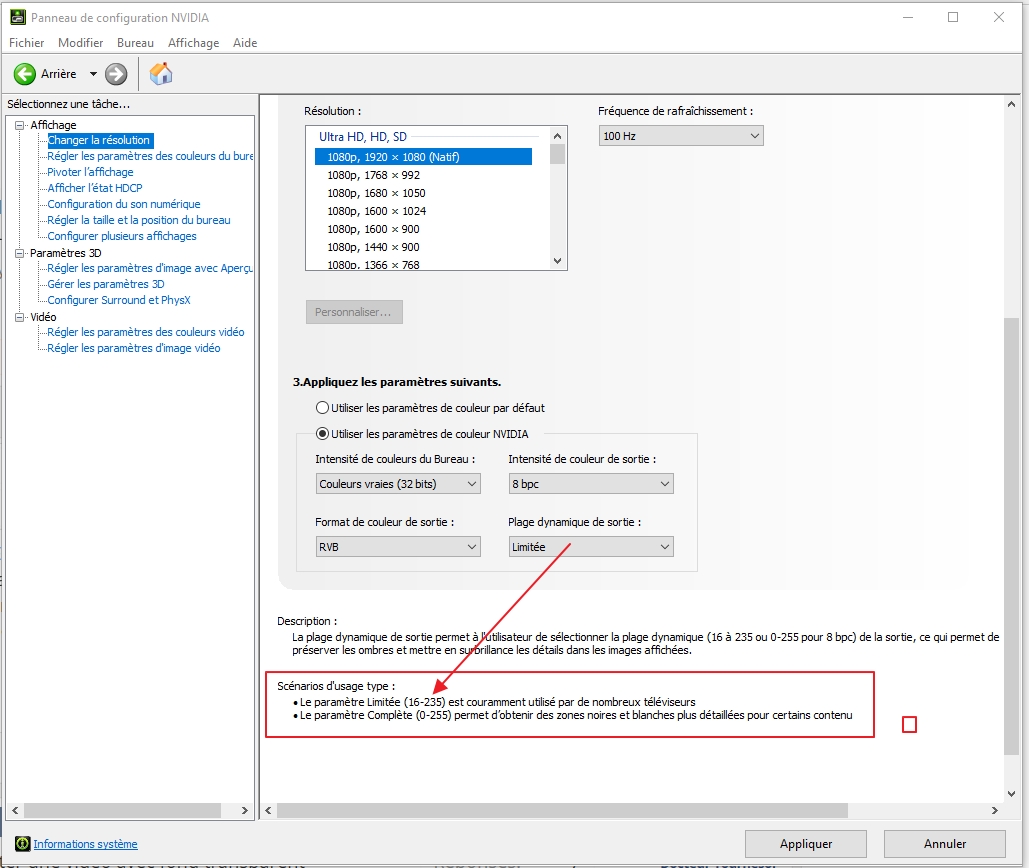
Task: Click the forward arrow icon in toolbar
Action: pyautogui.click(x=116, y=74)
